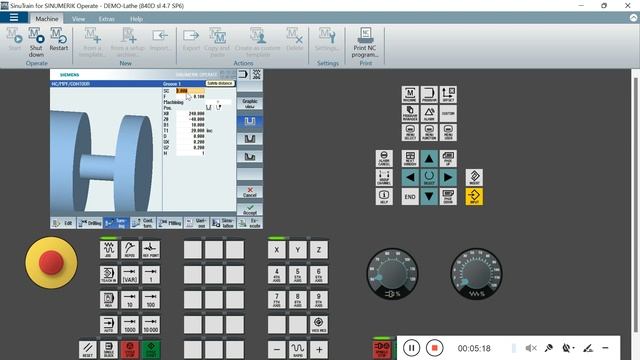Select the 1000 increment key
Image resolution: width=640 pixels, height=360 pixels.
pos(130,325)
